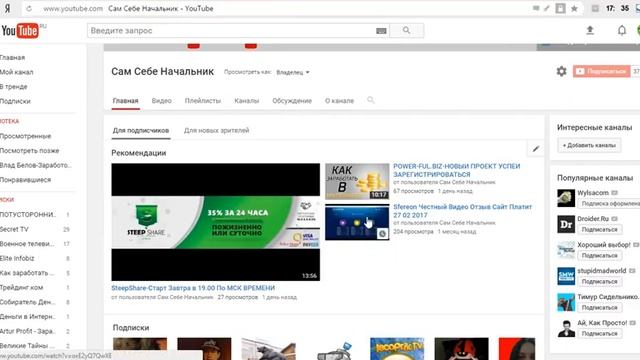Image resolution: width=640 pixels, height=360 pixels.
Task: Click the Droider.Ru channel avatar
Action: (x=566, y=224)
